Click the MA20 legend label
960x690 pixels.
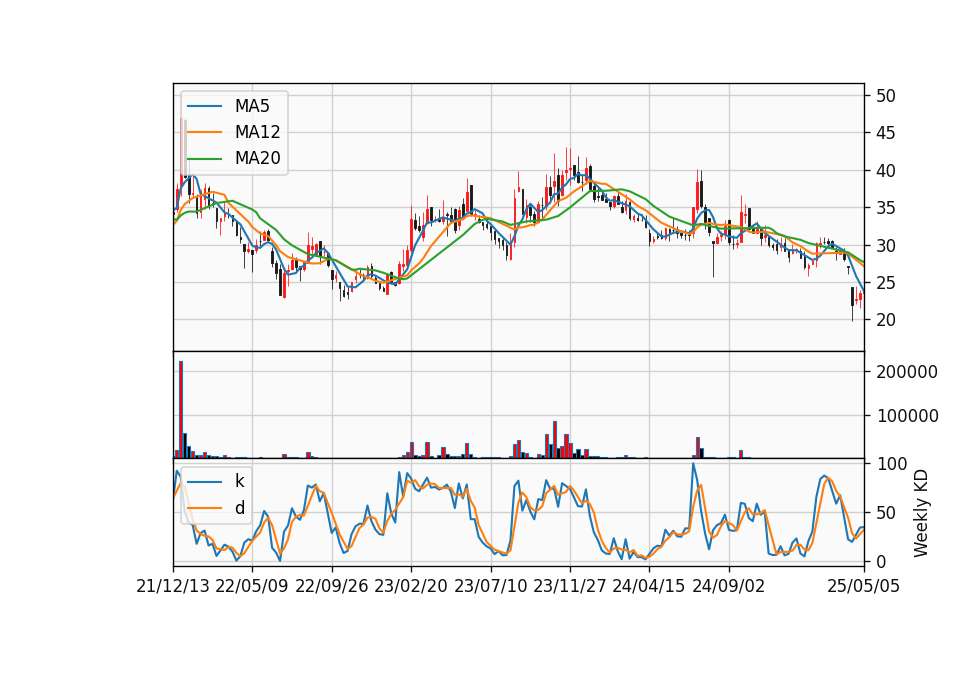[x=257, y=158]
